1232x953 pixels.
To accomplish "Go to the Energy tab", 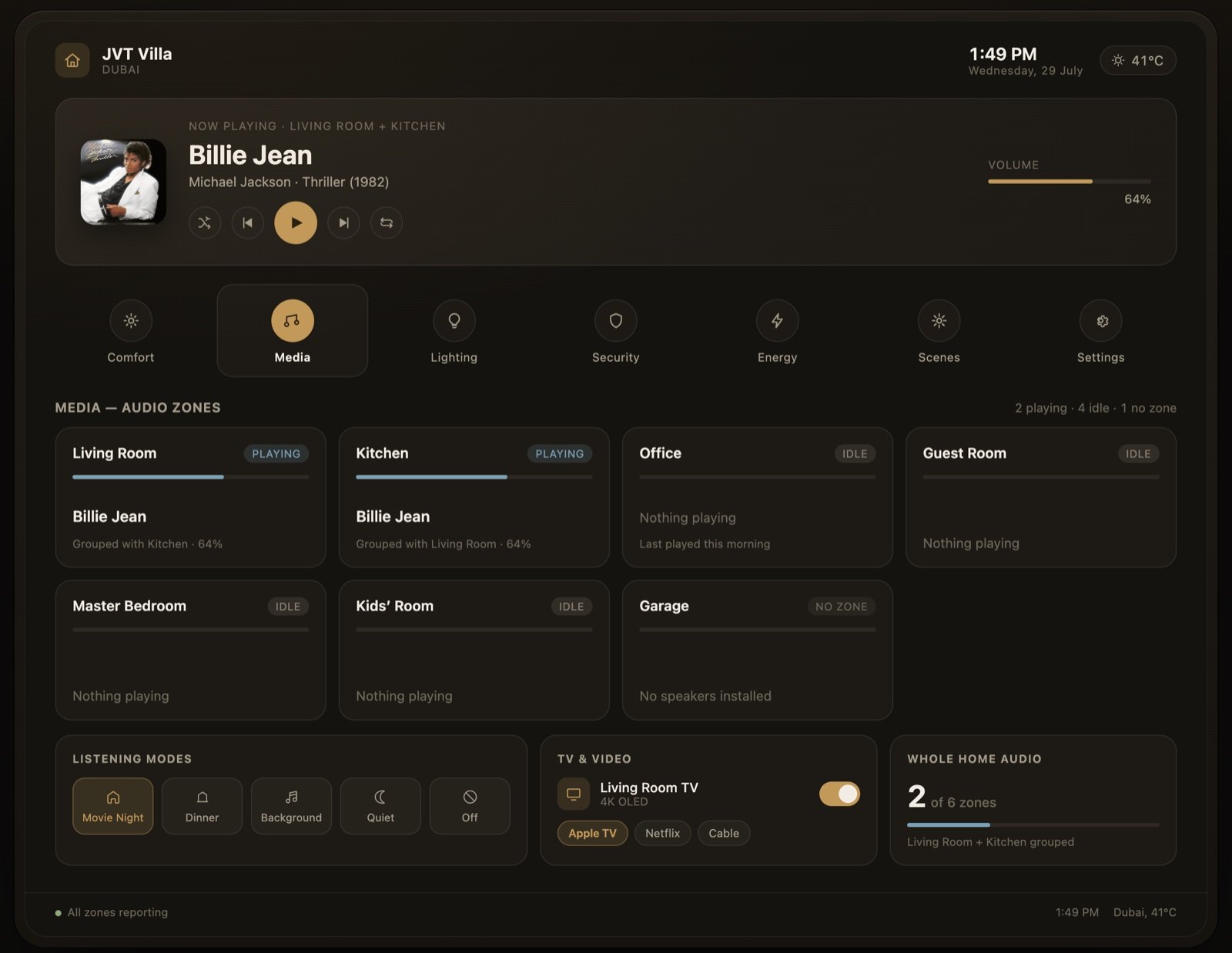I will coord(778,331).
